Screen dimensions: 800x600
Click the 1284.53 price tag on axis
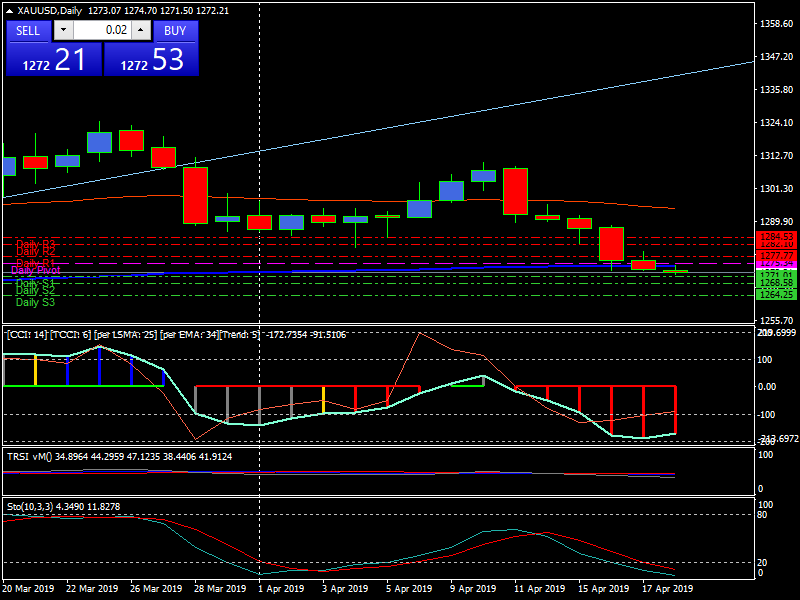pos(776,237)
